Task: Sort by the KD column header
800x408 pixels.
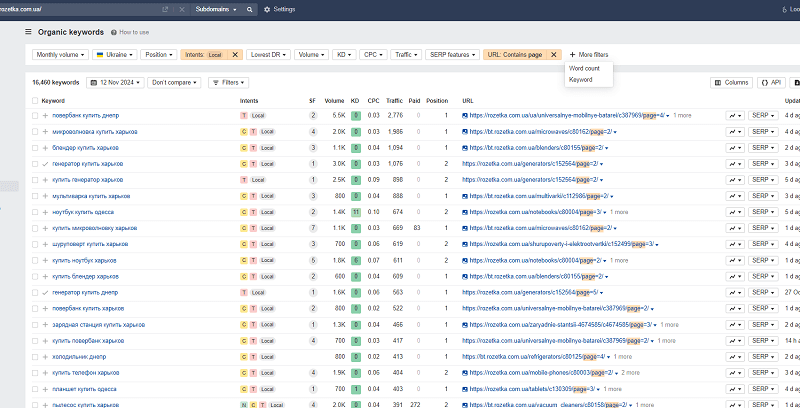Action: coord(355,101)
